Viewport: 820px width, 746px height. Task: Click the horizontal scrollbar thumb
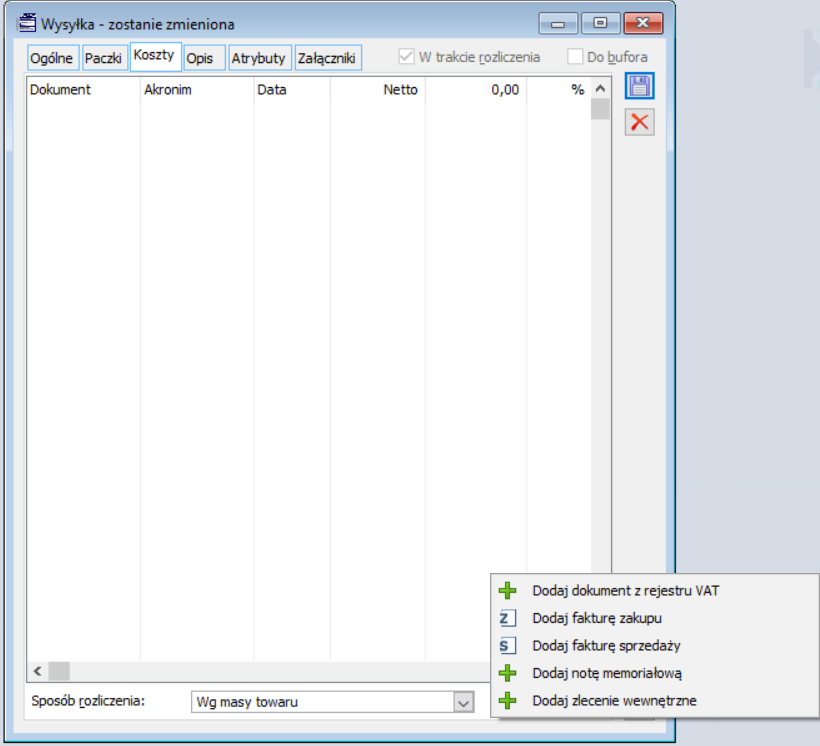pyautogui.click(x=59, y=671)
